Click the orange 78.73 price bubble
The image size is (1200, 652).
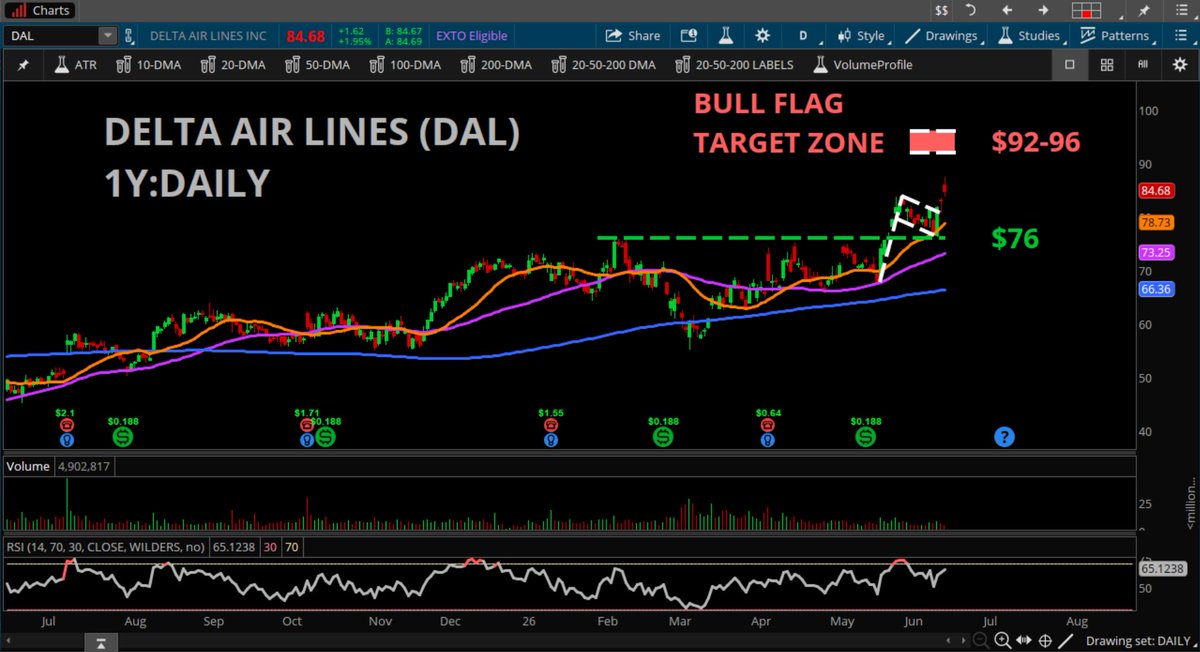tap(1159, 222)
